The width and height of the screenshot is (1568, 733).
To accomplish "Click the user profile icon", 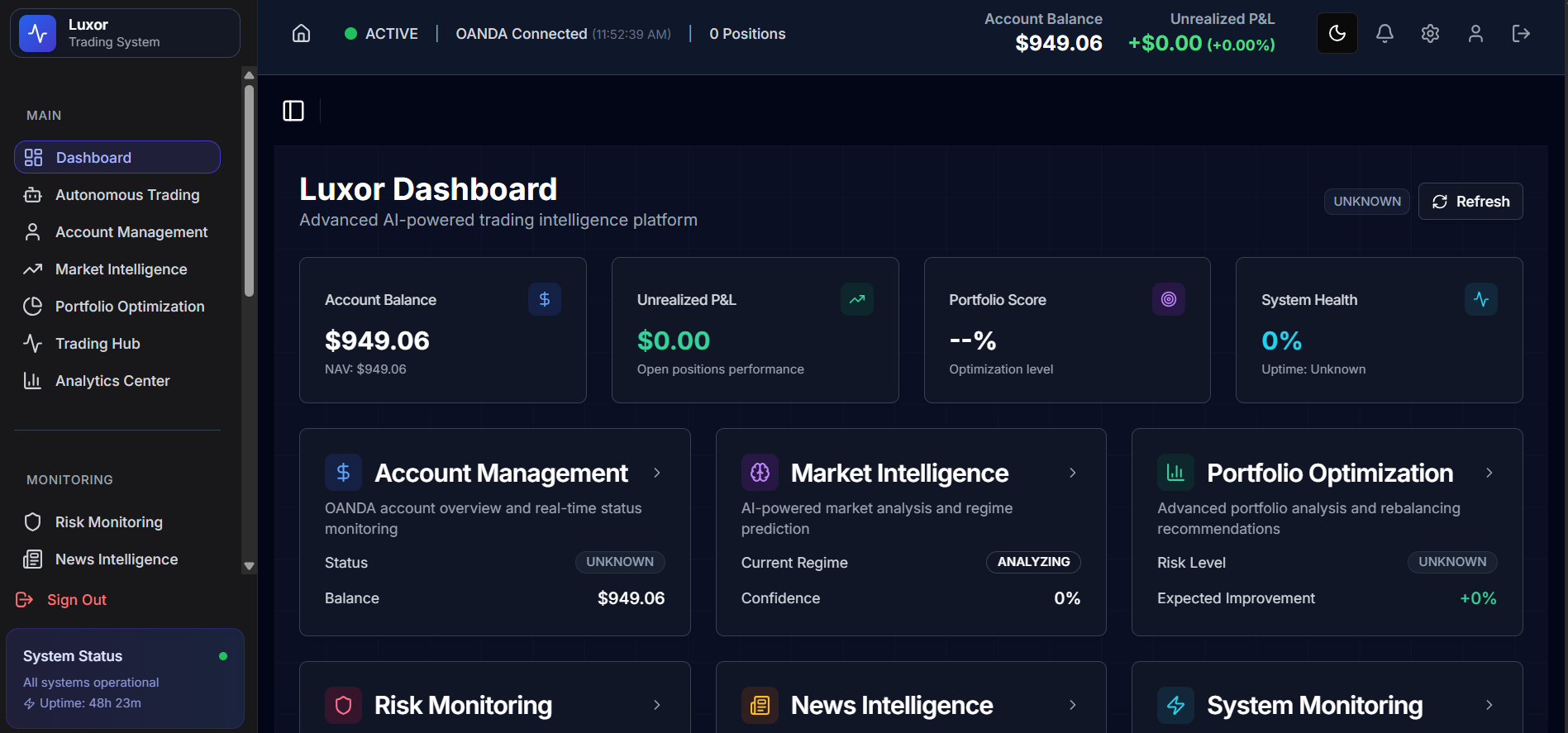I will pos(1475,33).
